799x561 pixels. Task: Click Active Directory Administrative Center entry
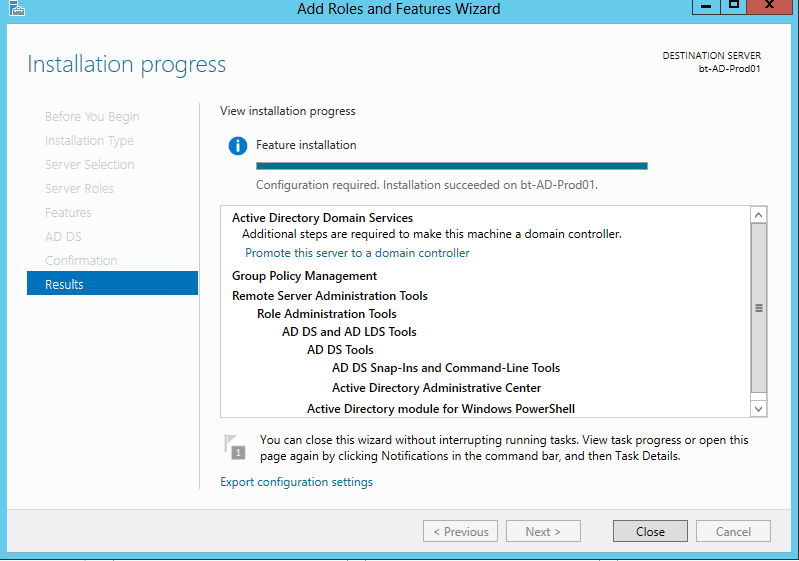coord(436,388)
